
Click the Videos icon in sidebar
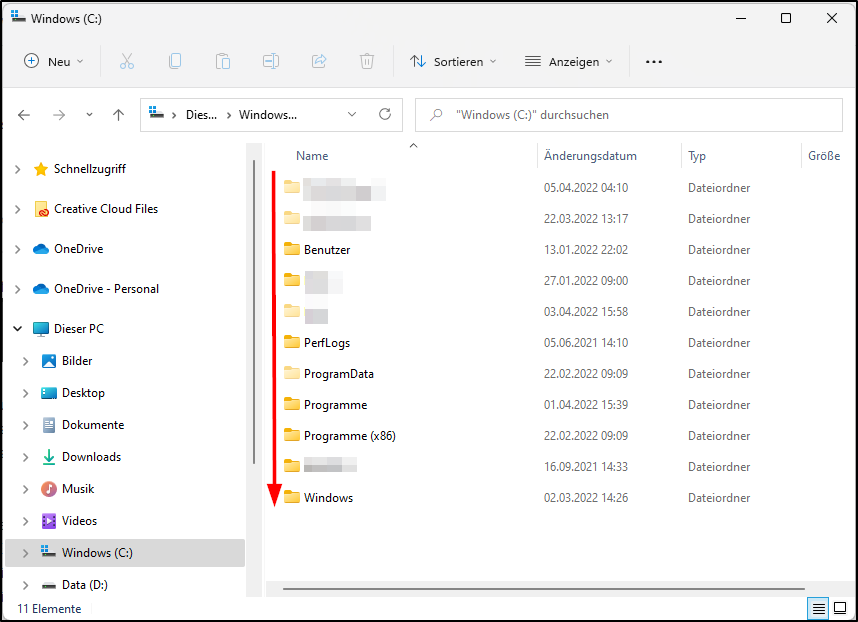[49, 521]
